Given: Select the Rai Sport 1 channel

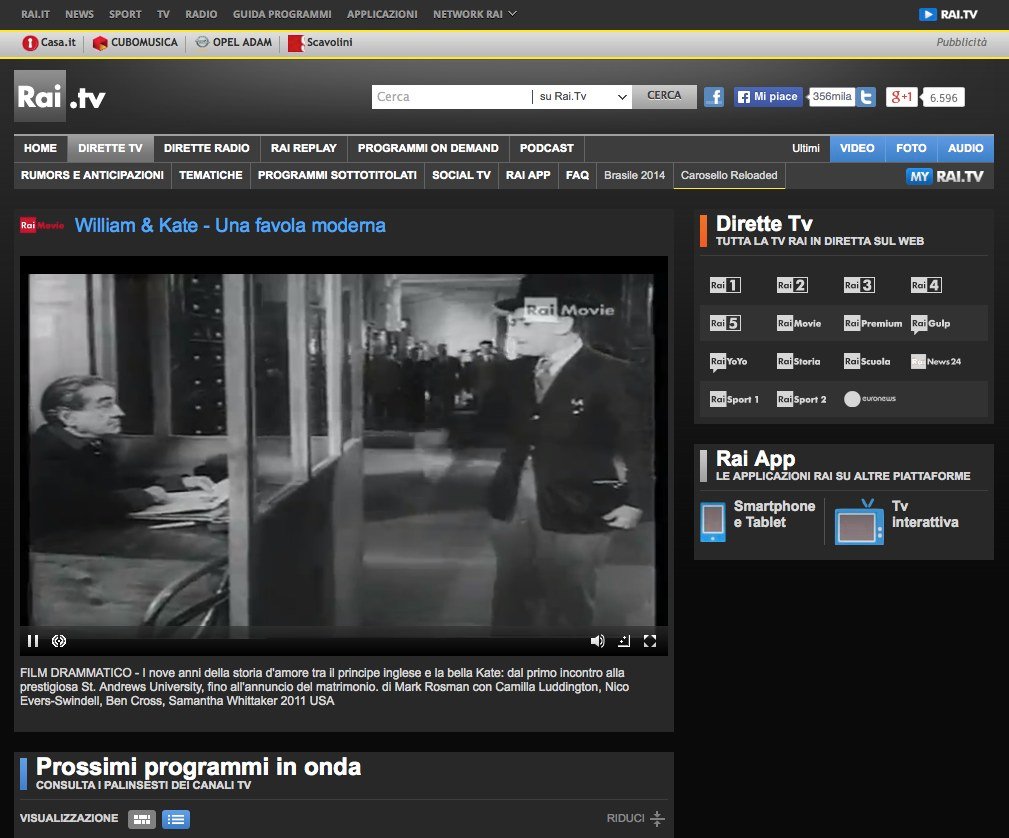Looking at the screenshot, I should point(734,400).
